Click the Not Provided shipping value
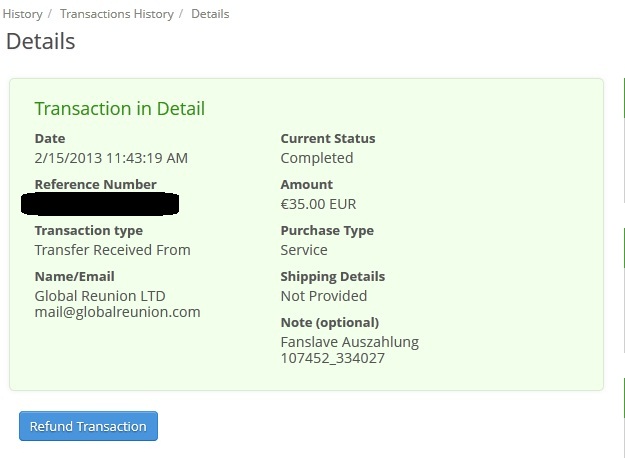Viewport: 625px width, 458px height. (x=323, y=296)
